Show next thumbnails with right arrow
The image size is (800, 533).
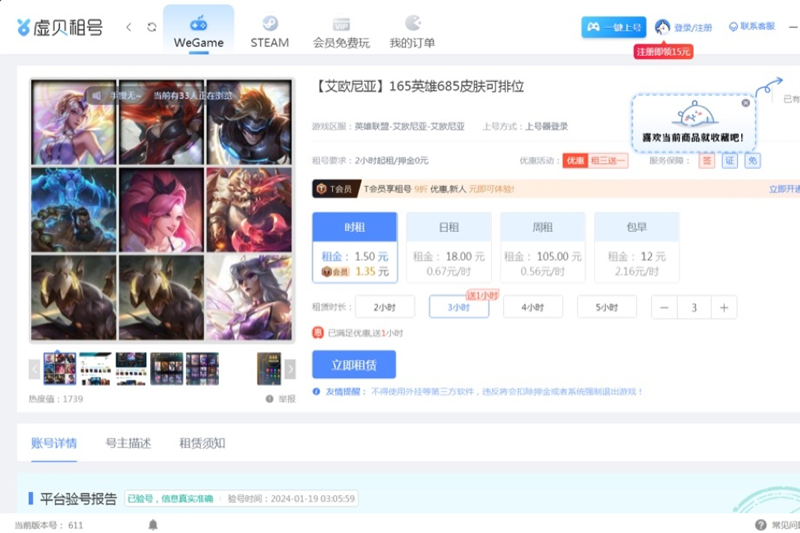290,368
